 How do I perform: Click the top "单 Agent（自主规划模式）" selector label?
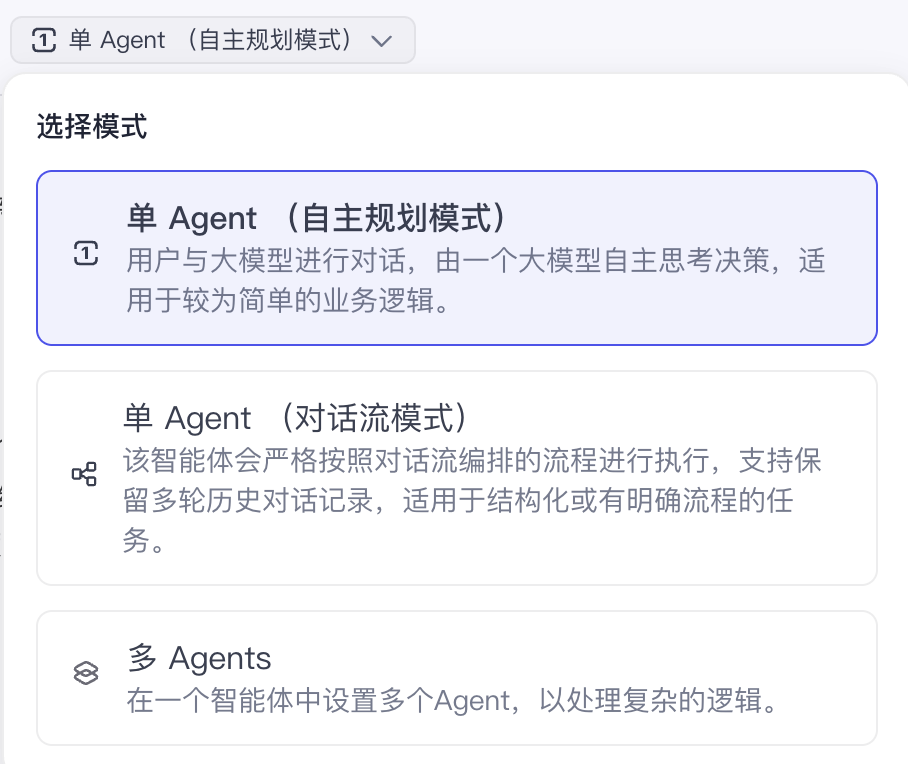pyautogui.click(x=210, y=41)
